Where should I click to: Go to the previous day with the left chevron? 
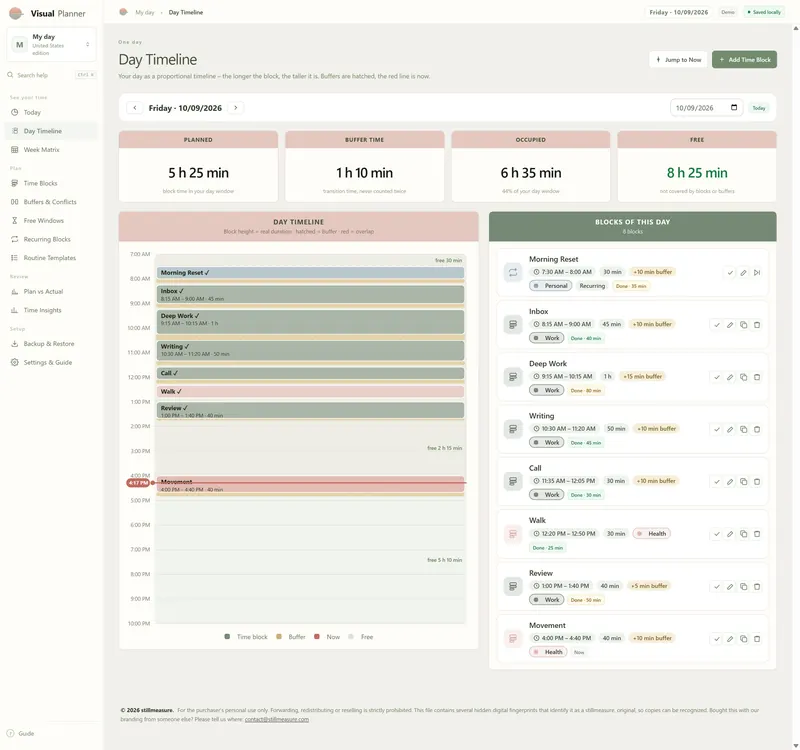click(x=135, y=108)
